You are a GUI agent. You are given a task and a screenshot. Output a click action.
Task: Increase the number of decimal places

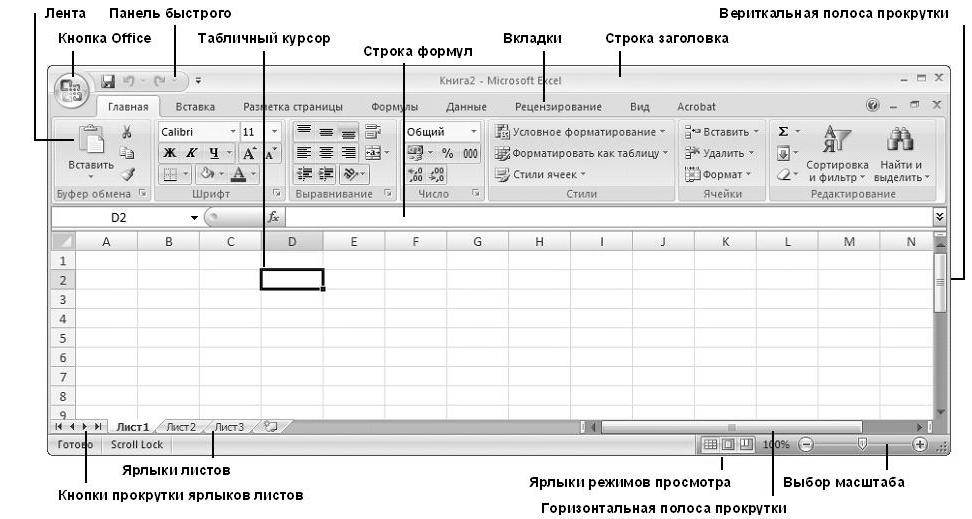pos(415,174)
